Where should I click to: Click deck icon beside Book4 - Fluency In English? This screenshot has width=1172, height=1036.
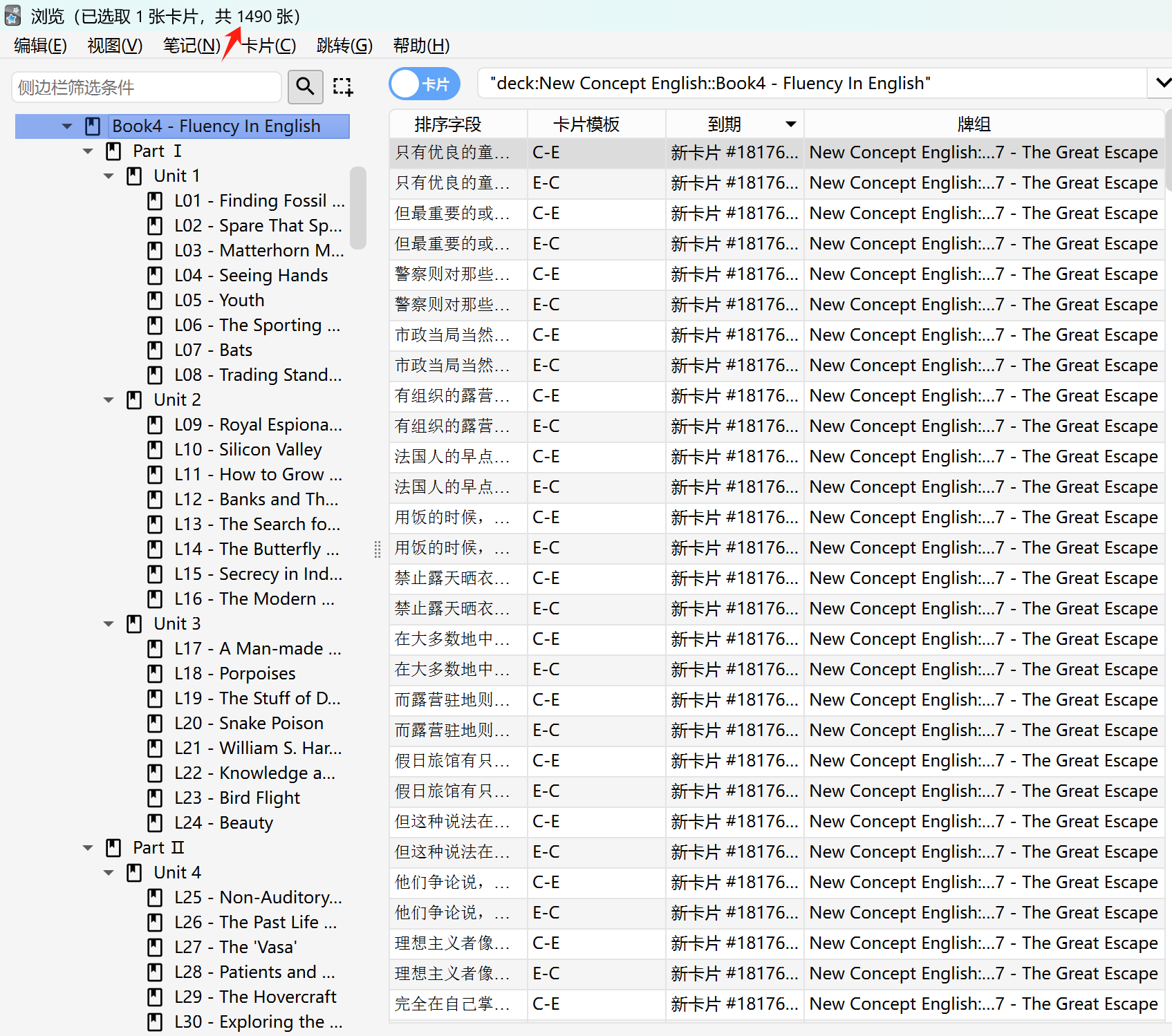pyautogui.click(x=93, y=126)
